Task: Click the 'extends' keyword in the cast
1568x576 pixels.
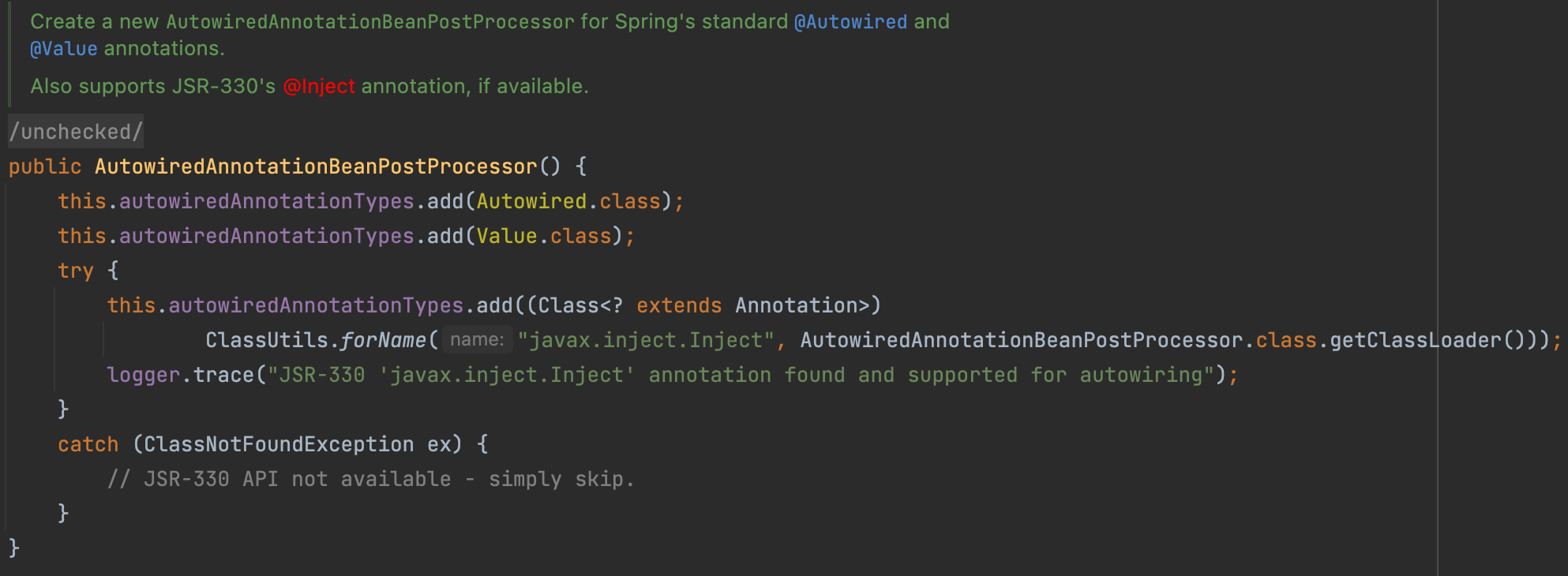Action: pyautogui.click(x=679, y=305)
